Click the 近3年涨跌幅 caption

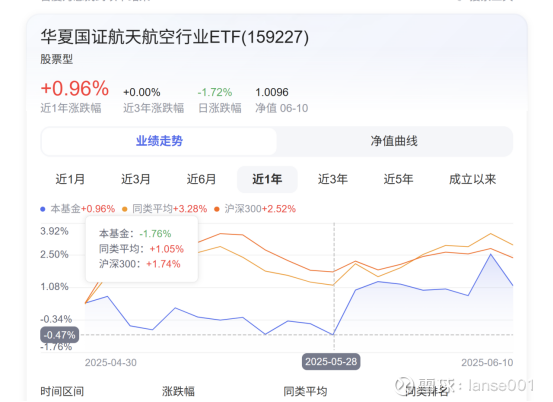pos(153,108)
